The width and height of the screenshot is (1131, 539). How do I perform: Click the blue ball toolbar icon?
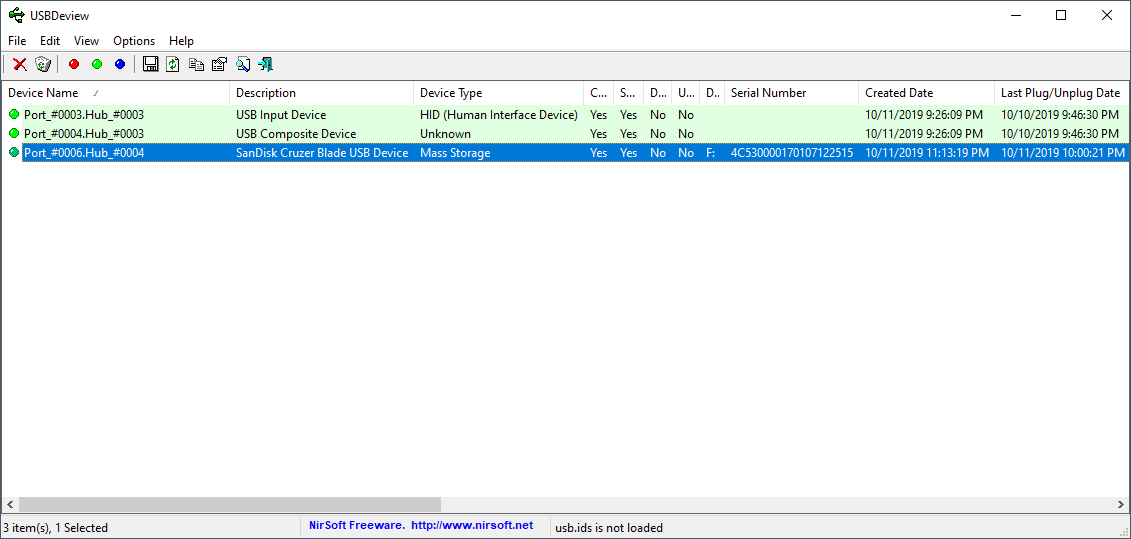(120, 65)
